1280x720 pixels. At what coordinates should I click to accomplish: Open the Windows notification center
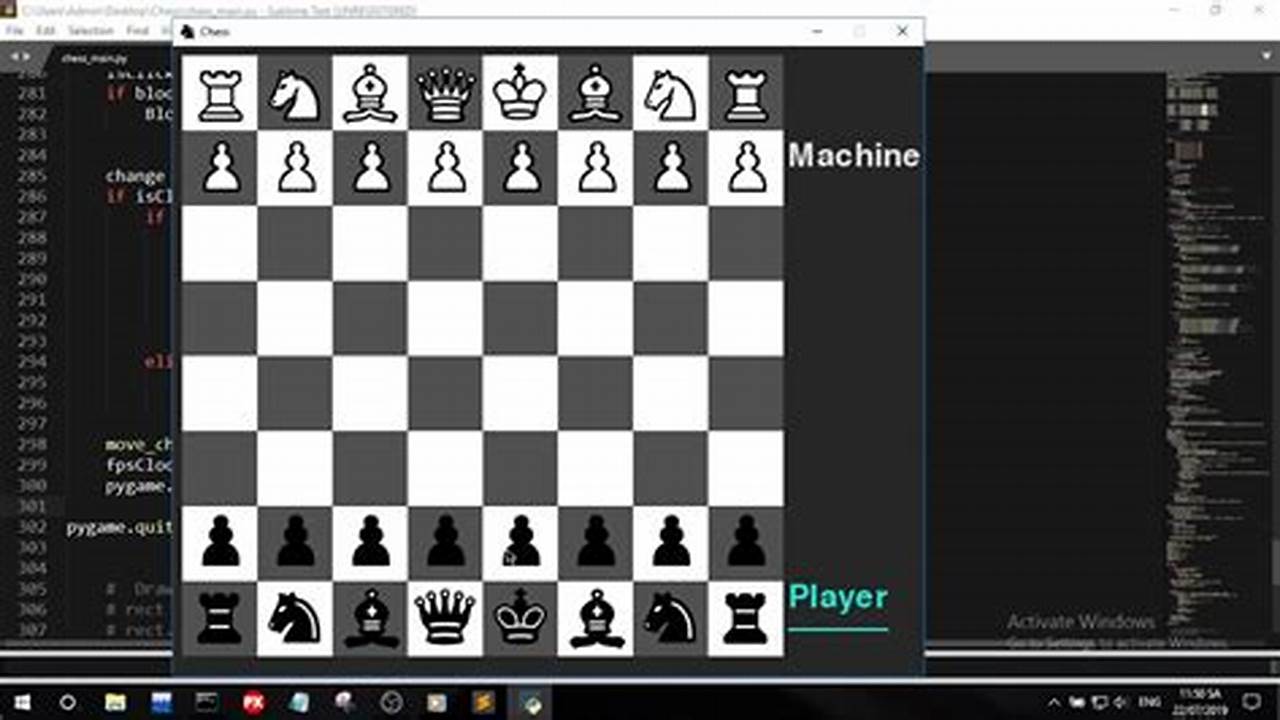click(1251, 702)
